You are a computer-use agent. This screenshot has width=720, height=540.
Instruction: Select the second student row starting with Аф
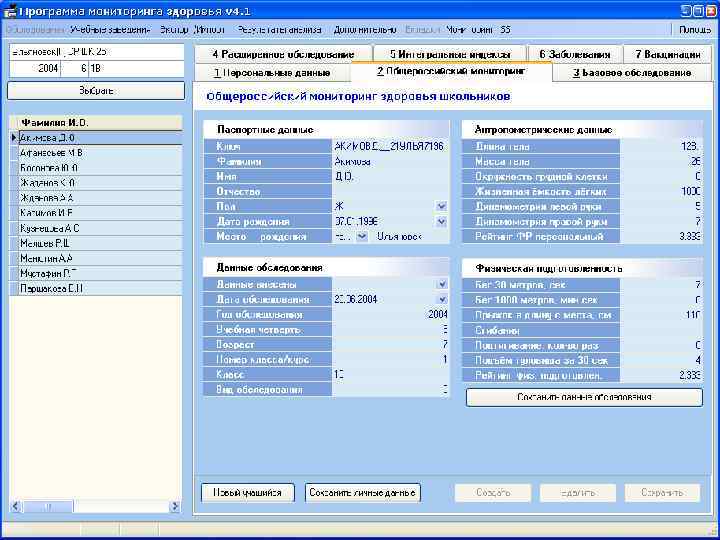[100, 153]
